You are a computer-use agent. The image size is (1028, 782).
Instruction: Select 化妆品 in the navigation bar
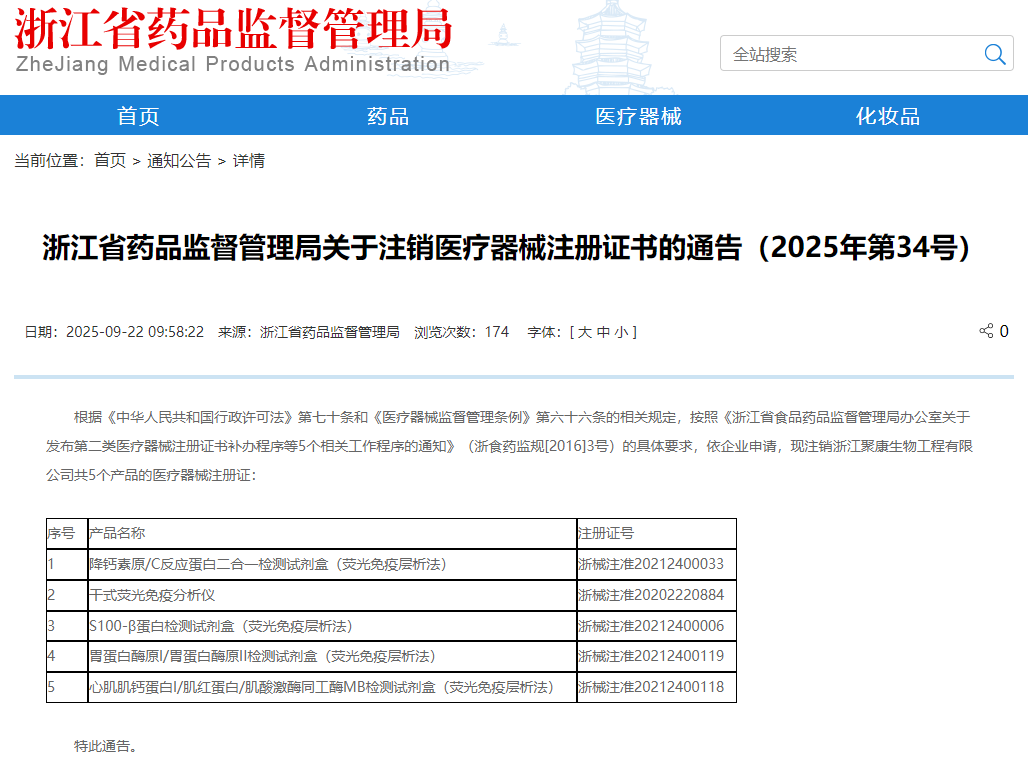tap(888, 116)
